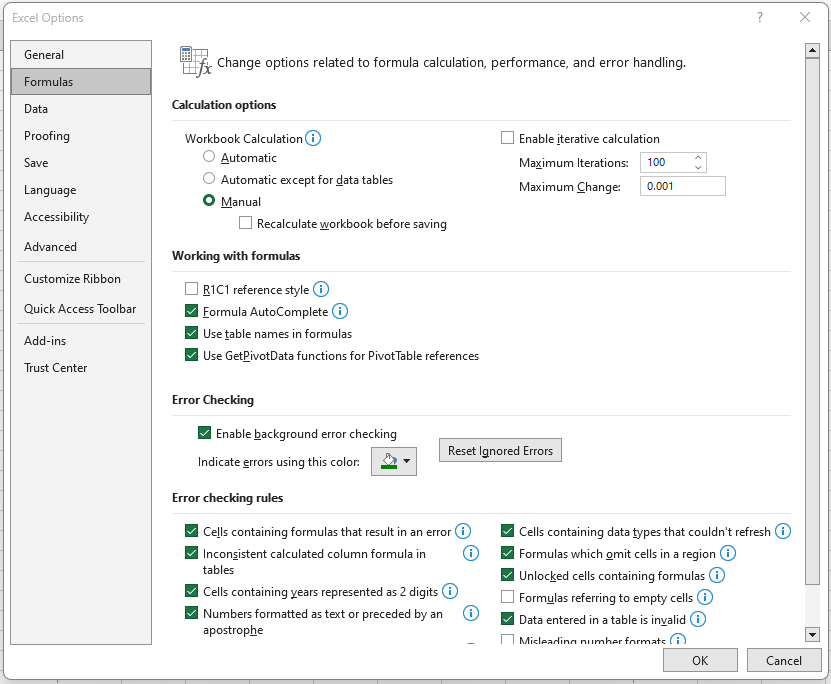The image size is (831, 684).
Task: Click info icon next to R1C1 reference style
Action: tap(321, 290)
